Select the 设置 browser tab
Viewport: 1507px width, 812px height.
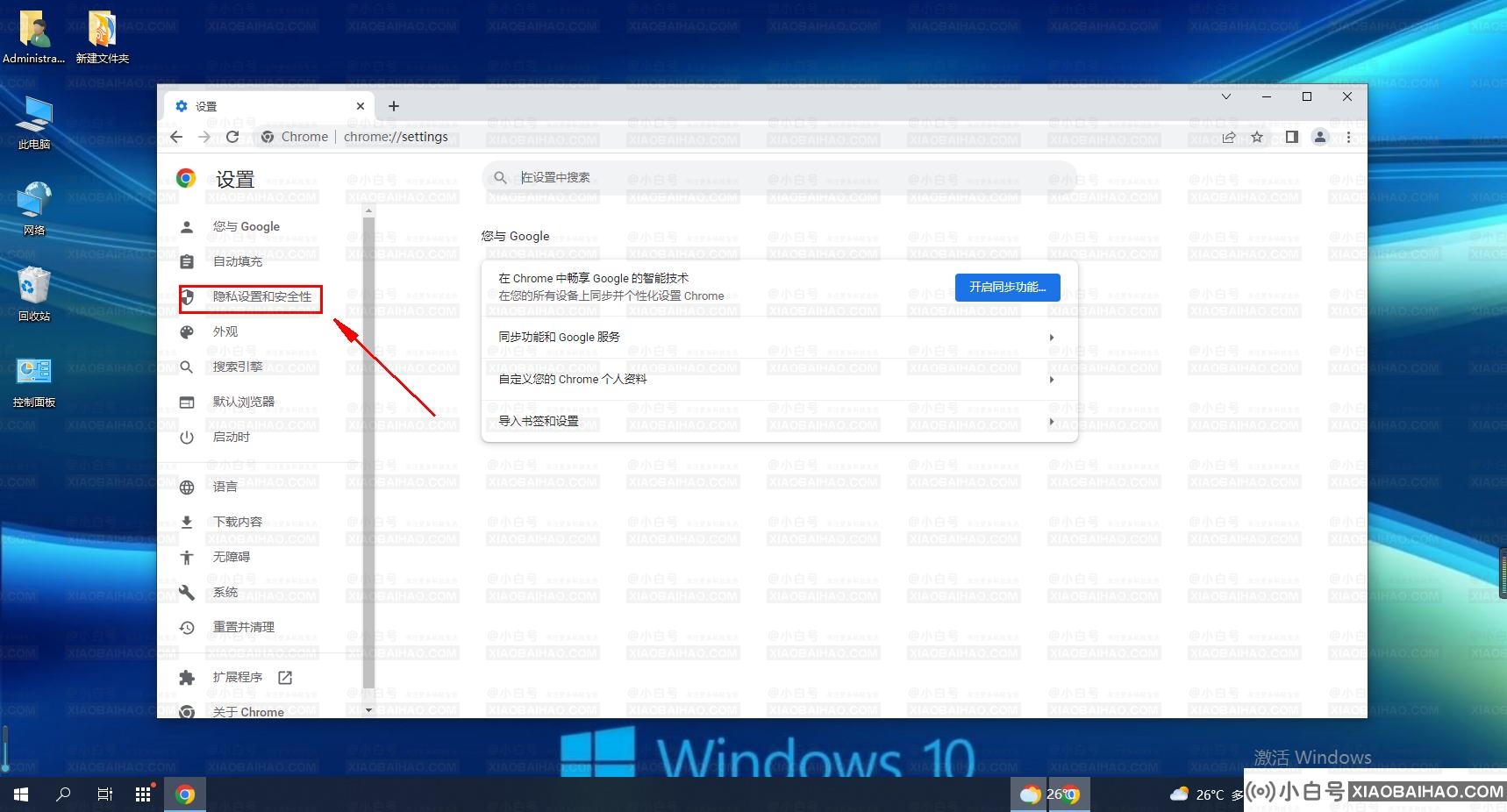269,106
